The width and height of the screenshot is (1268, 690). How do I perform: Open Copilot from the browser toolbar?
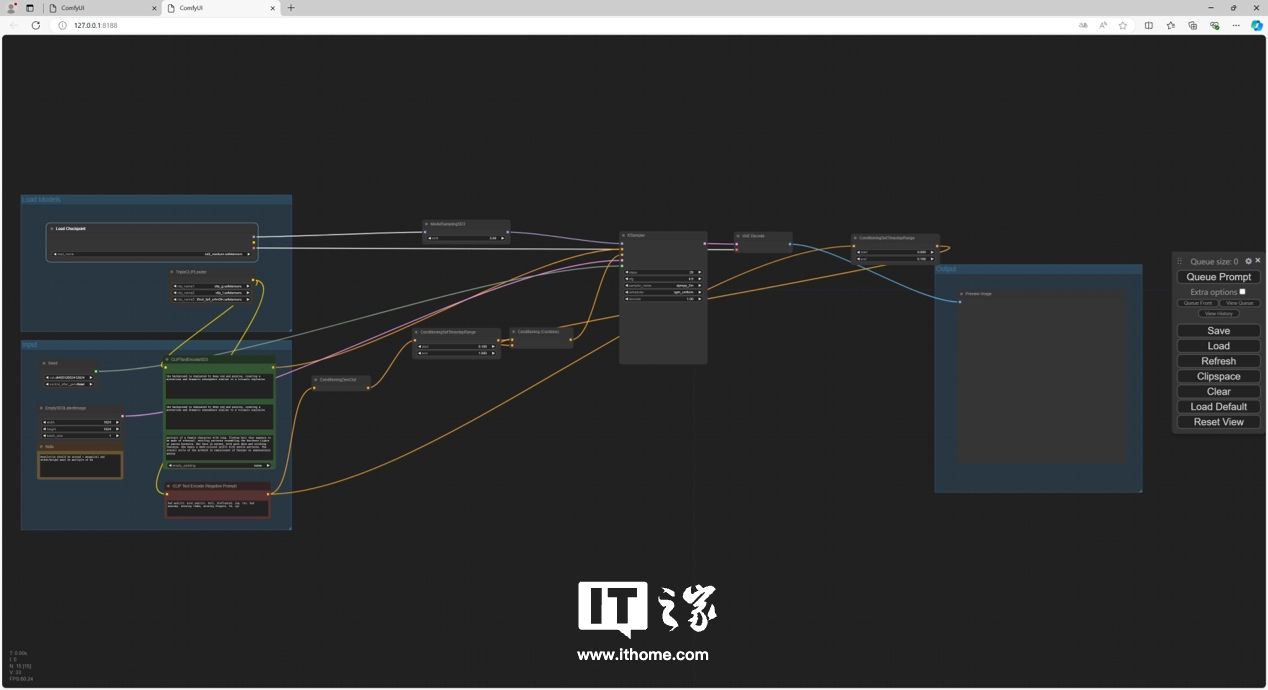pos(1257,25)
